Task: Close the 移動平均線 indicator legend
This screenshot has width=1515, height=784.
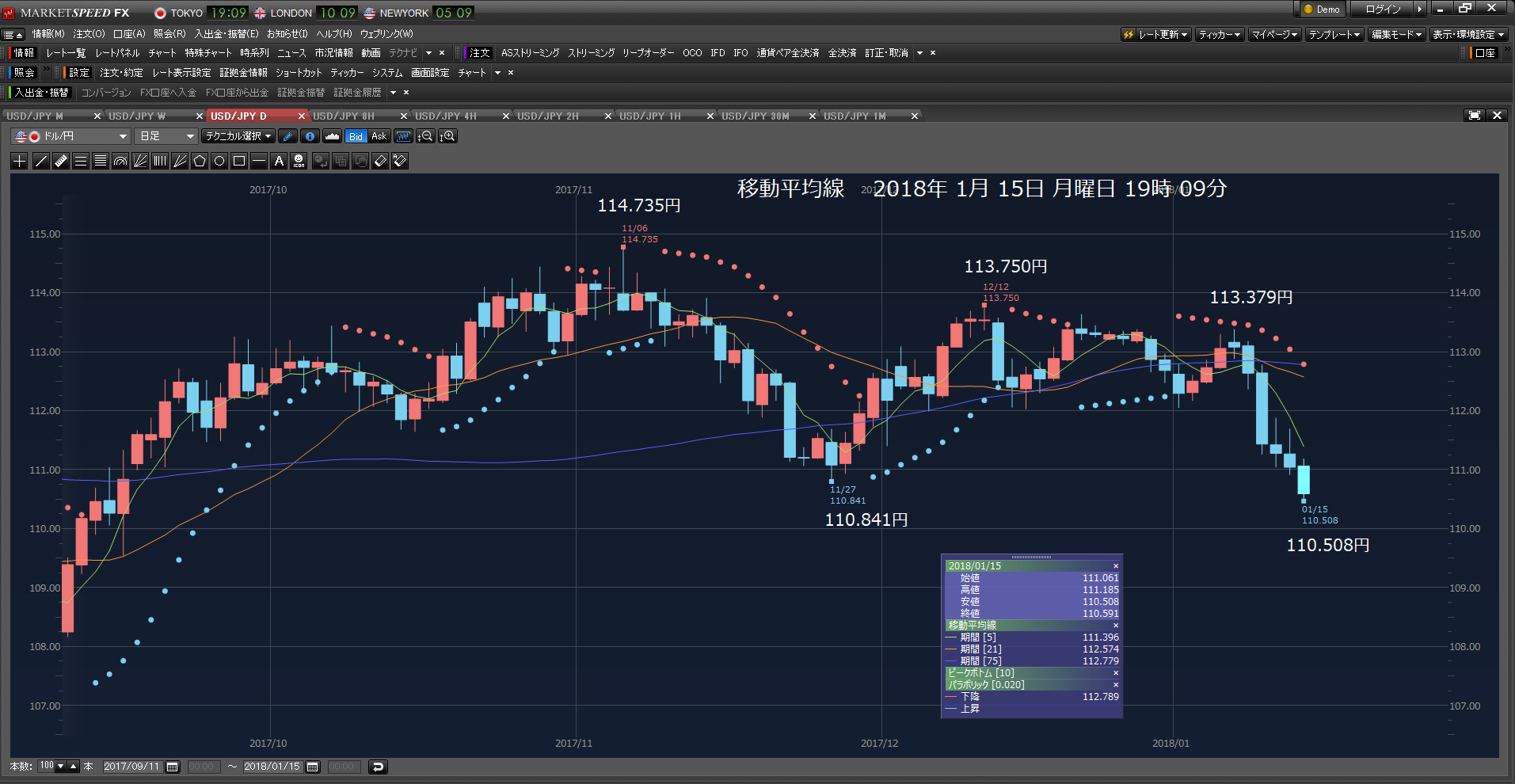Action: pyautogui.click(x=1116, y=626)
